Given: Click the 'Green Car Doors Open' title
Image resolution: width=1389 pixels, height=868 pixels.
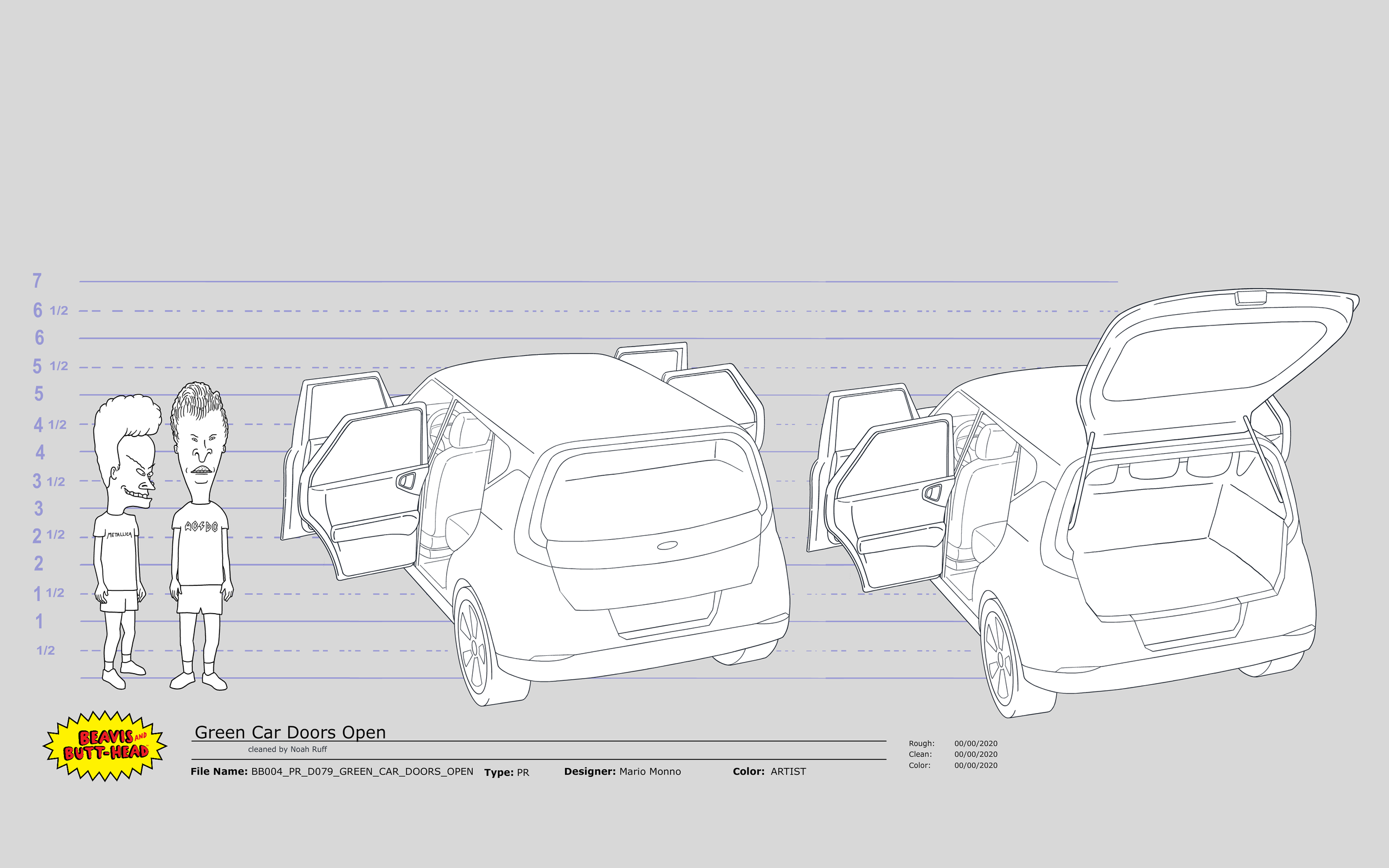Looking at the screenshot, I should coord(290,732).
